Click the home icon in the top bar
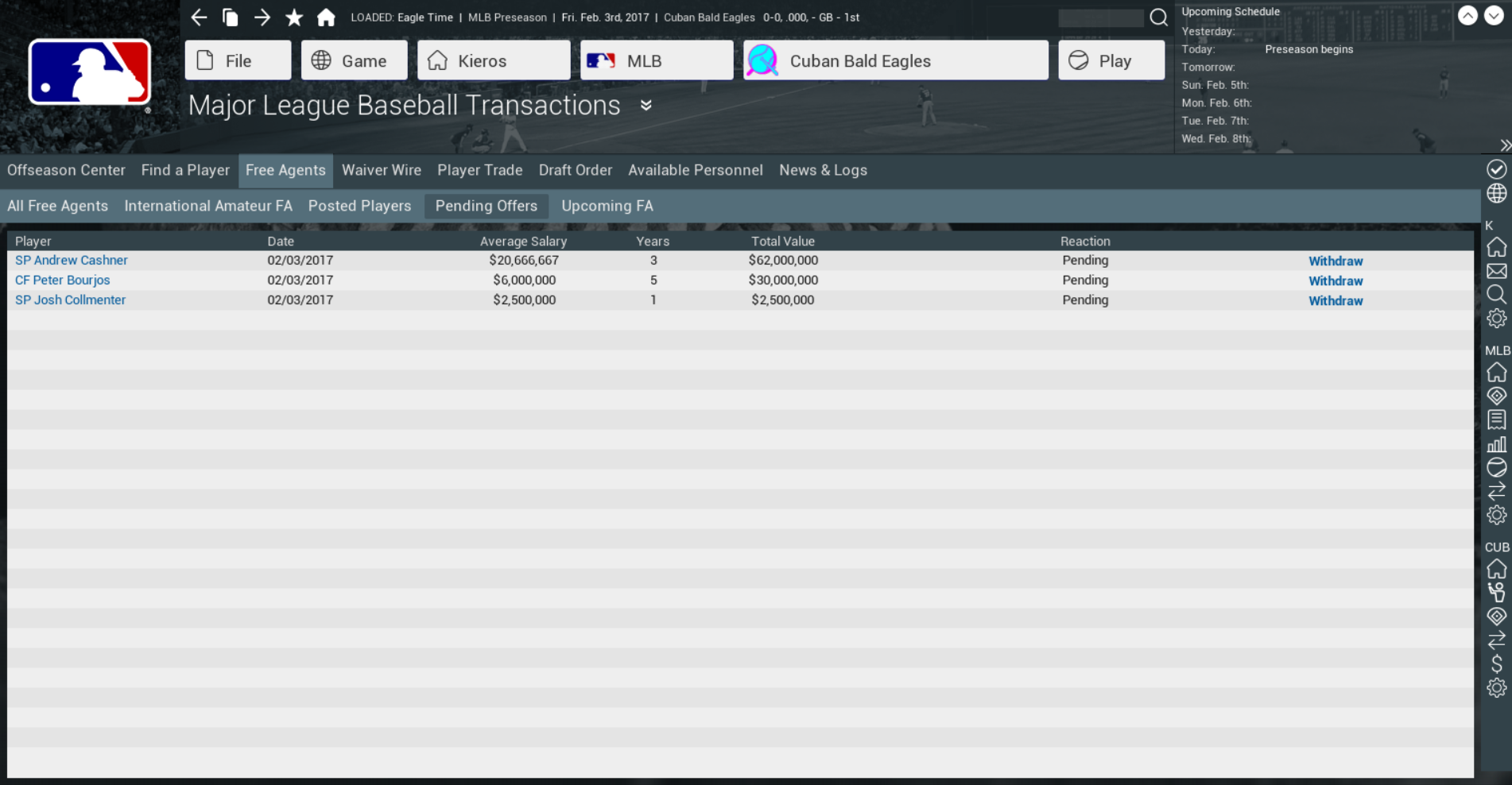 coord(326,17)
